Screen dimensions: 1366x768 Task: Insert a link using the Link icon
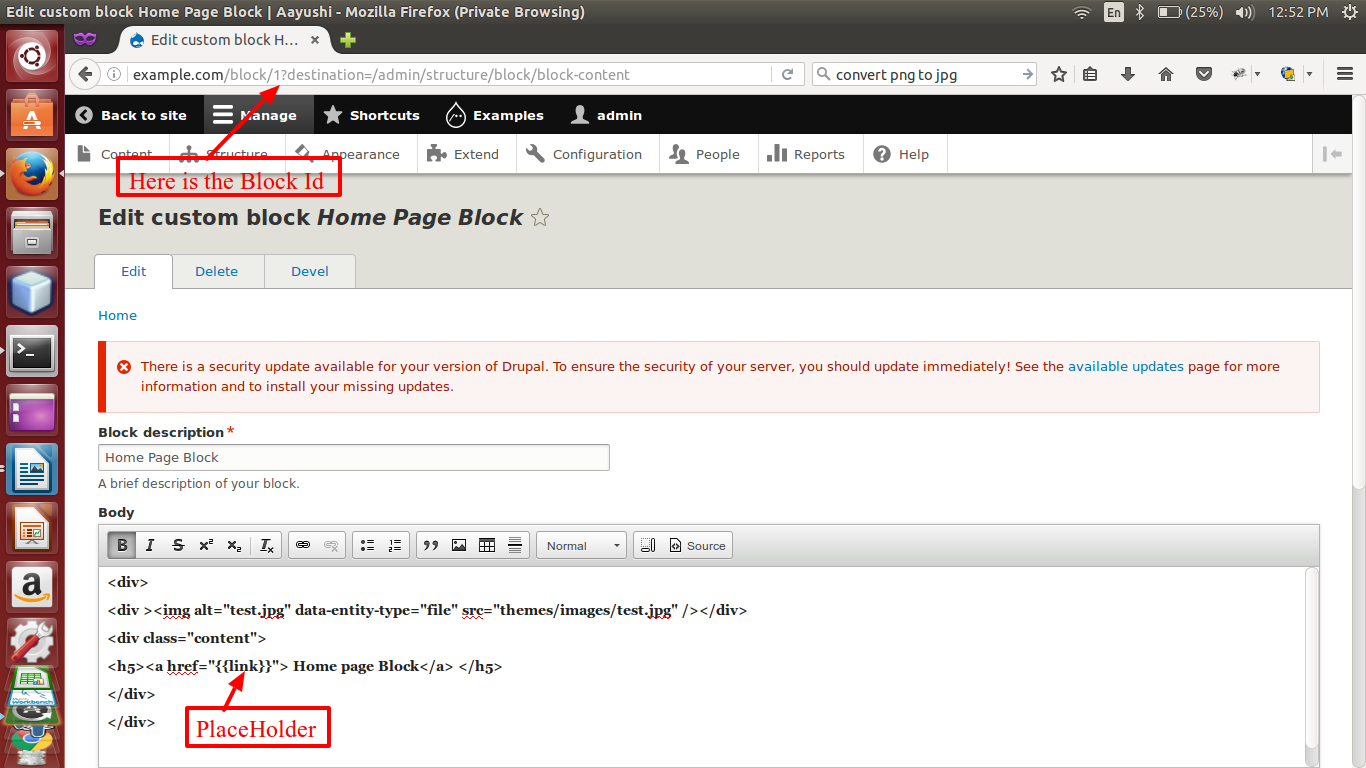302,545
